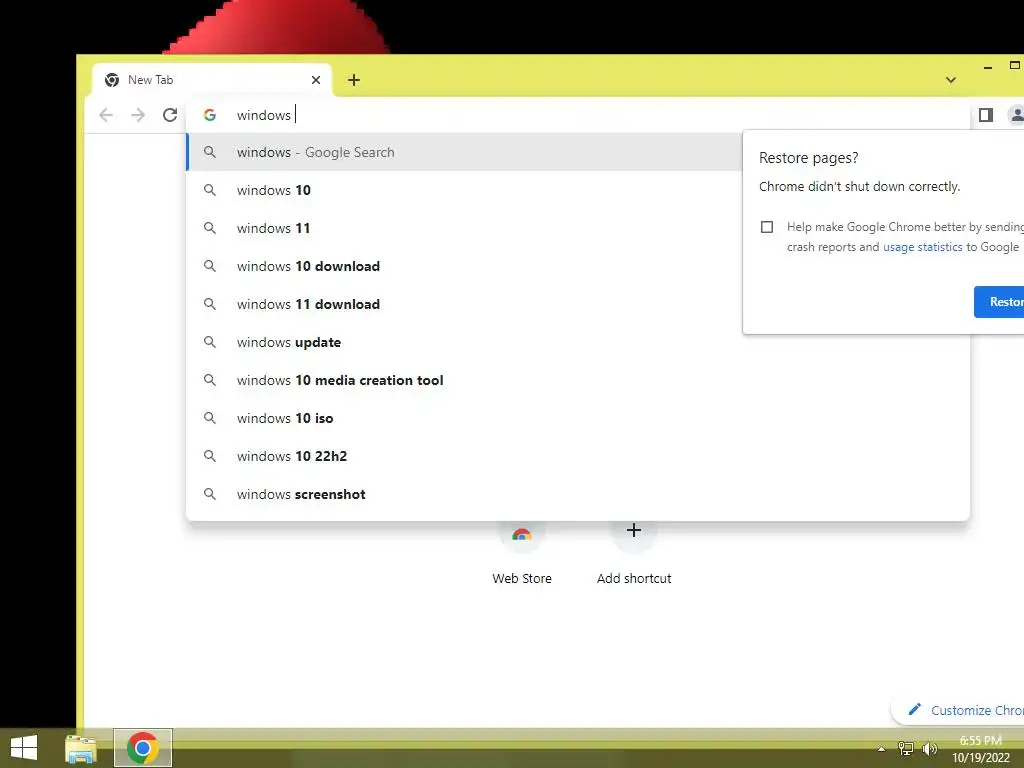Click search icon beside 'windows 10'

[x=210, y=190]
